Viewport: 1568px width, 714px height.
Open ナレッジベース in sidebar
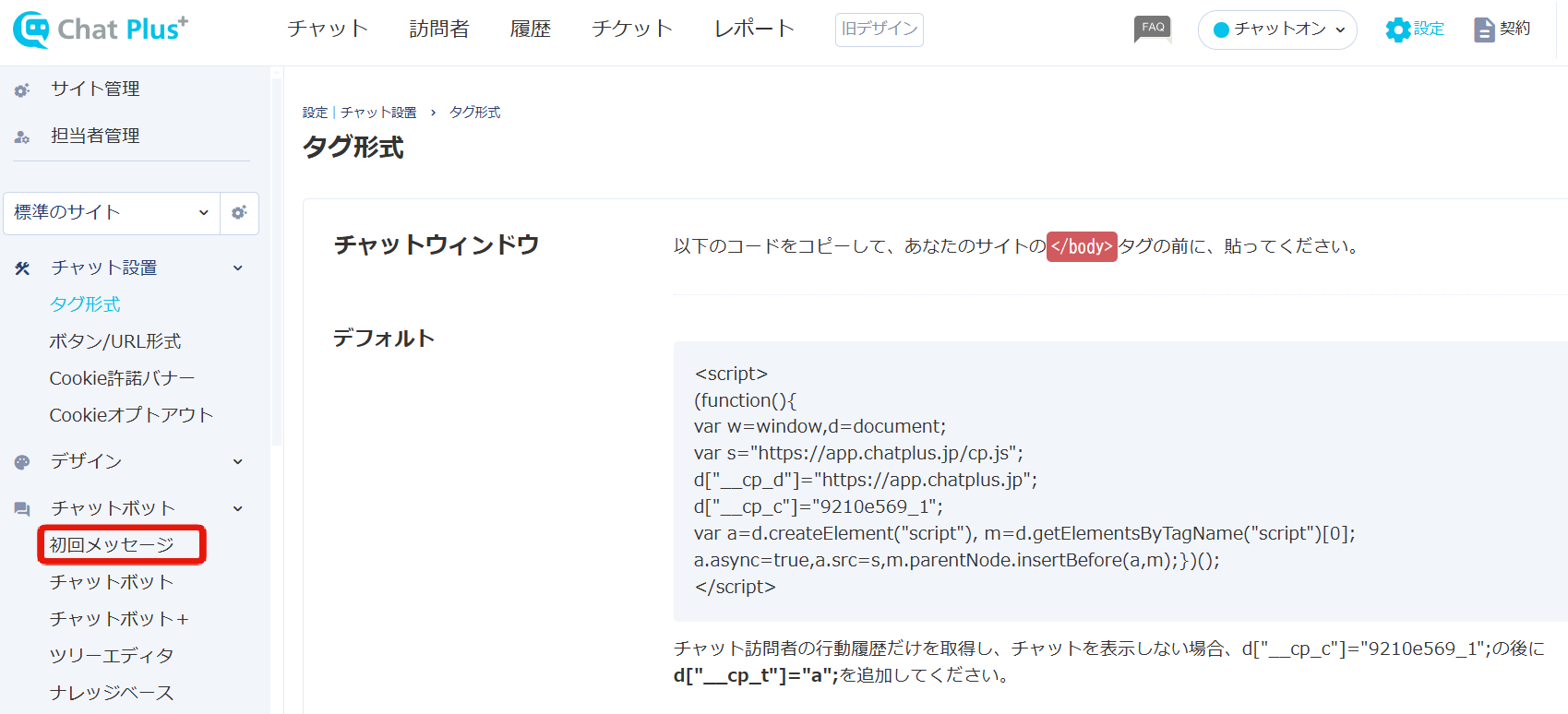(112, 693)
